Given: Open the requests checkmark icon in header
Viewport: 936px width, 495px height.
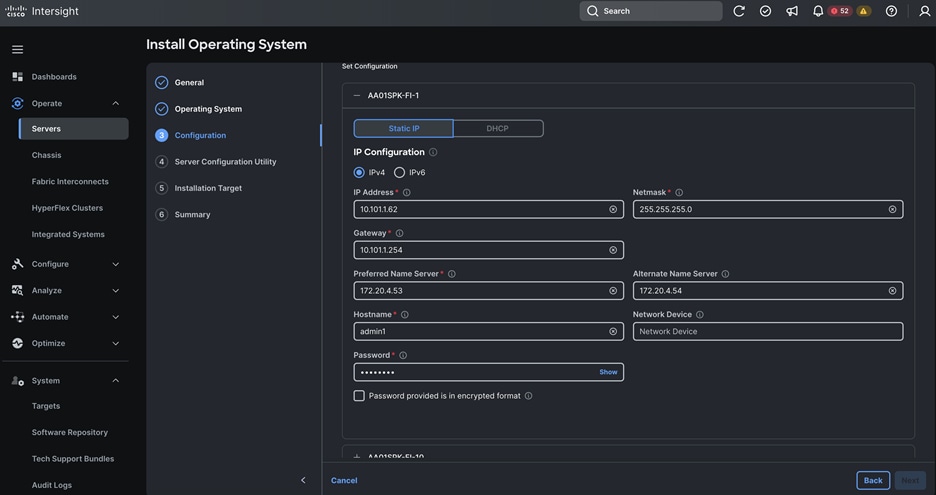Looking at the screenshot, I should [x=765, y=11].
